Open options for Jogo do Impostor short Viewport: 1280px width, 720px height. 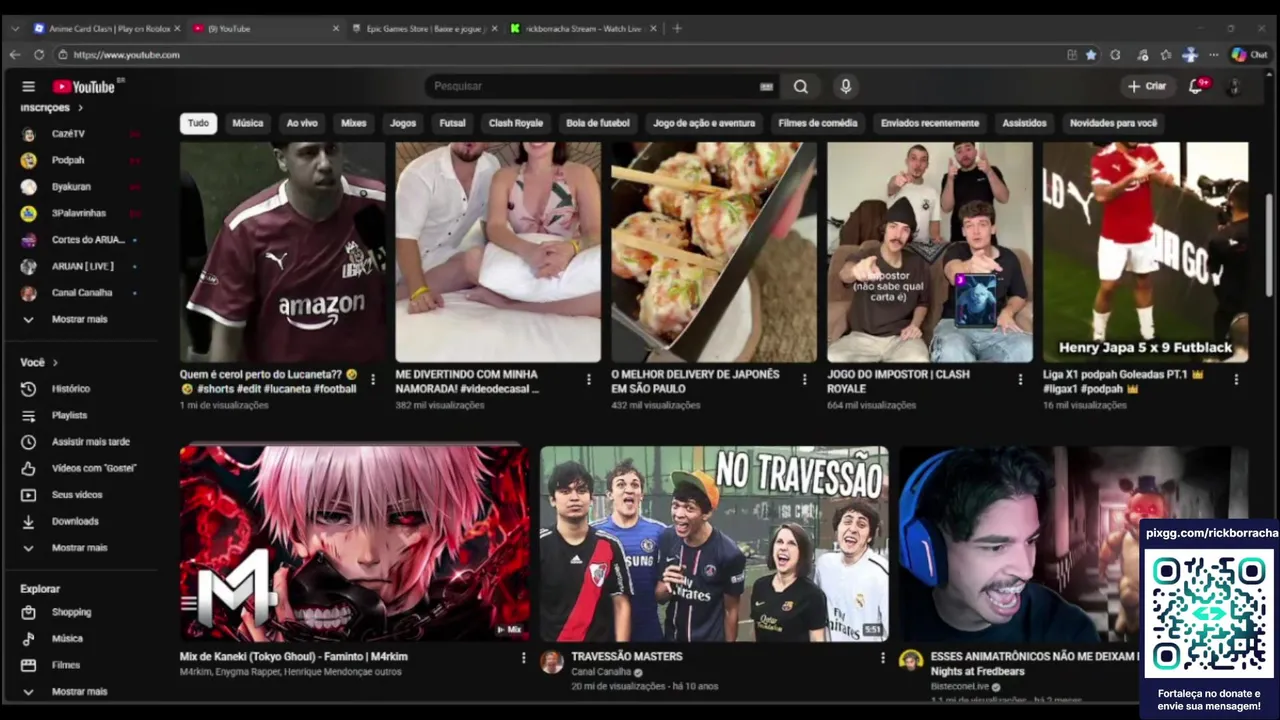coord(1020,380)
